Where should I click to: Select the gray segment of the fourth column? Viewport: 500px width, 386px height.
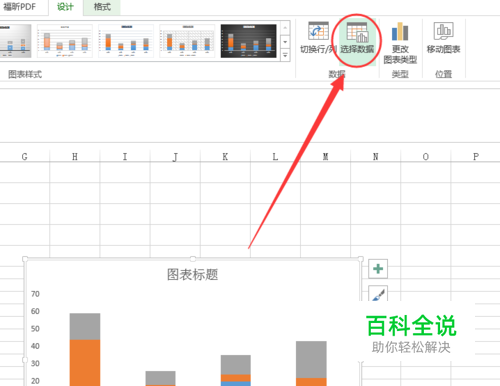tap(311, 359)
